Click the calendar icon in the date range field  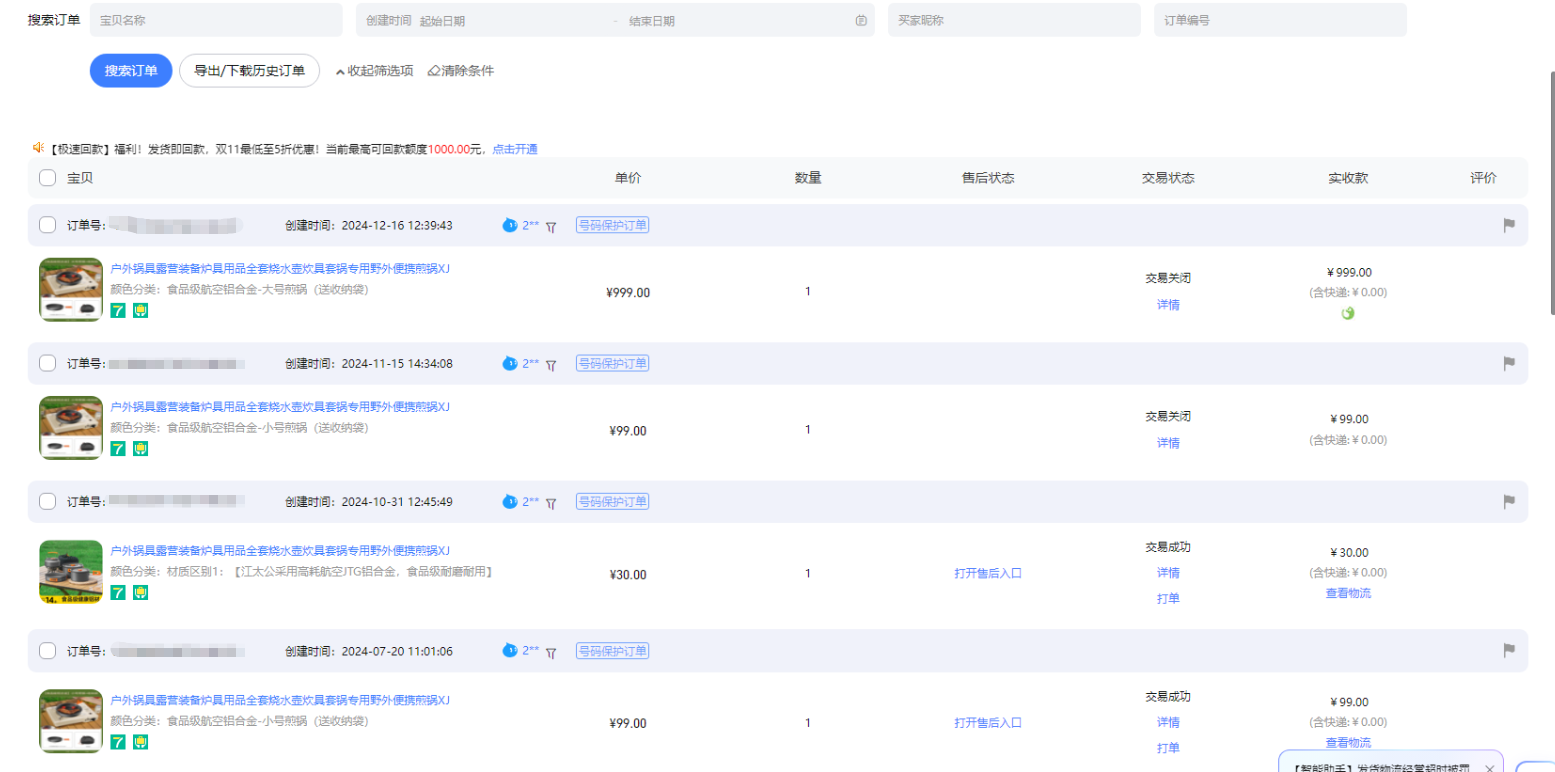tap(861, 20)
